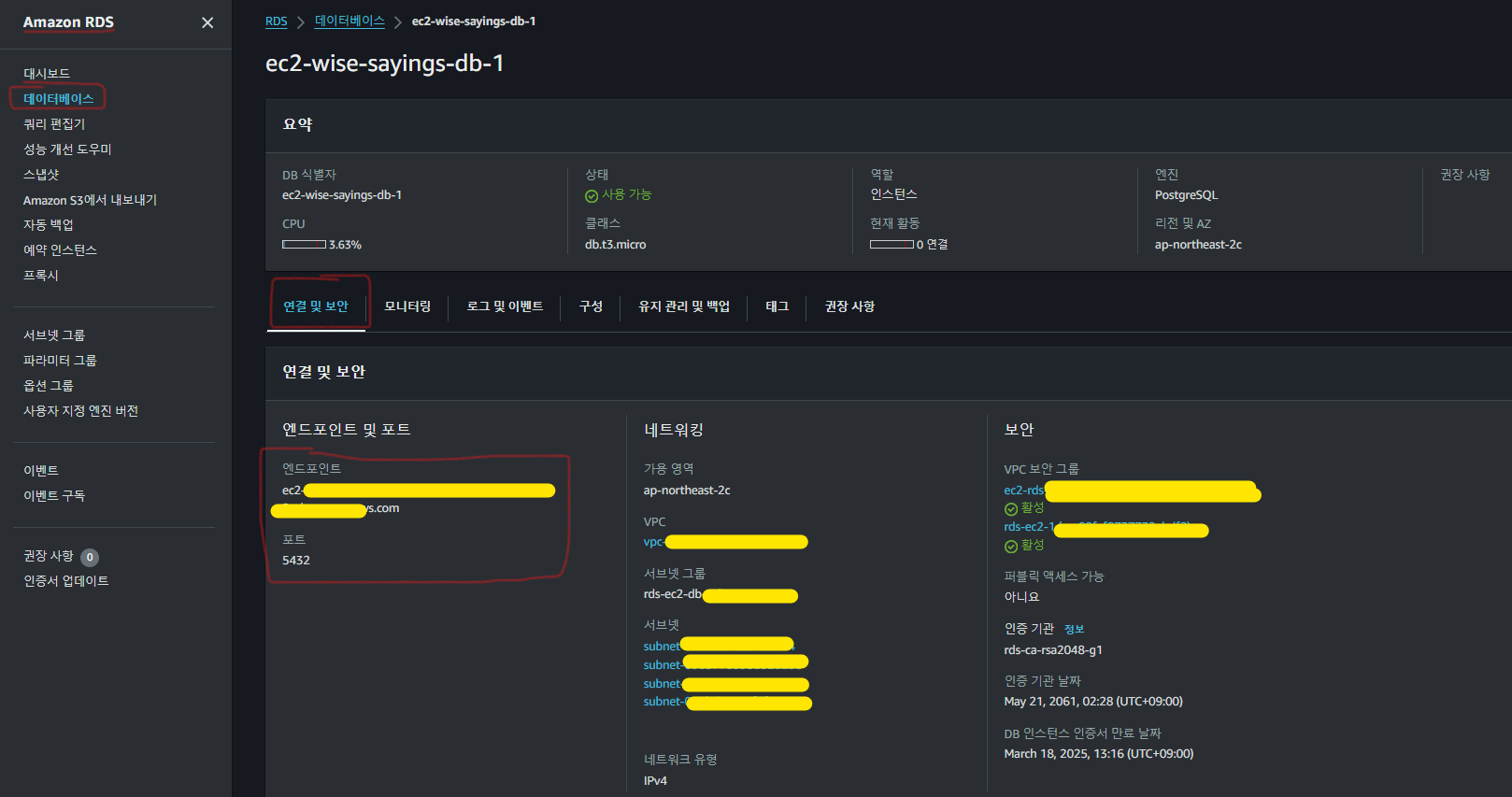Open the ec2-rds VPC security group link
This screenshot has width=1512, height=797.
(x=1133, y=491)
